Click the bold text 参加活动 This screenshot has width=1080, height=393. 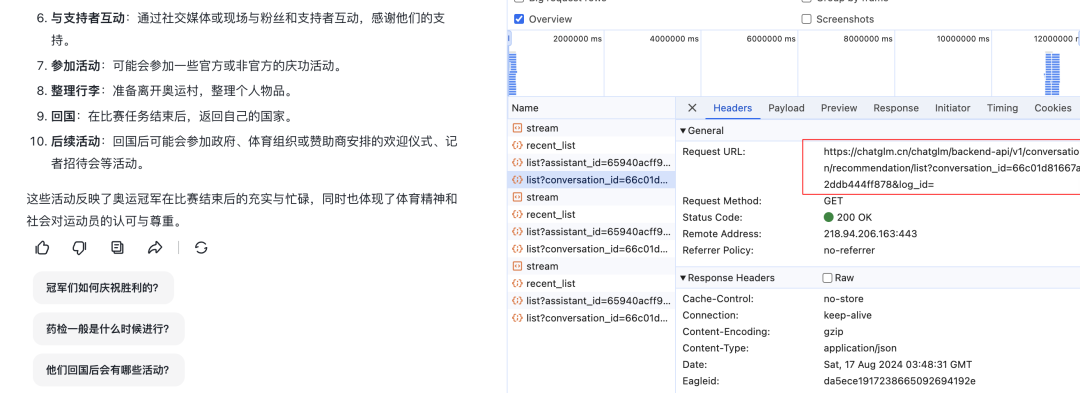75,67
